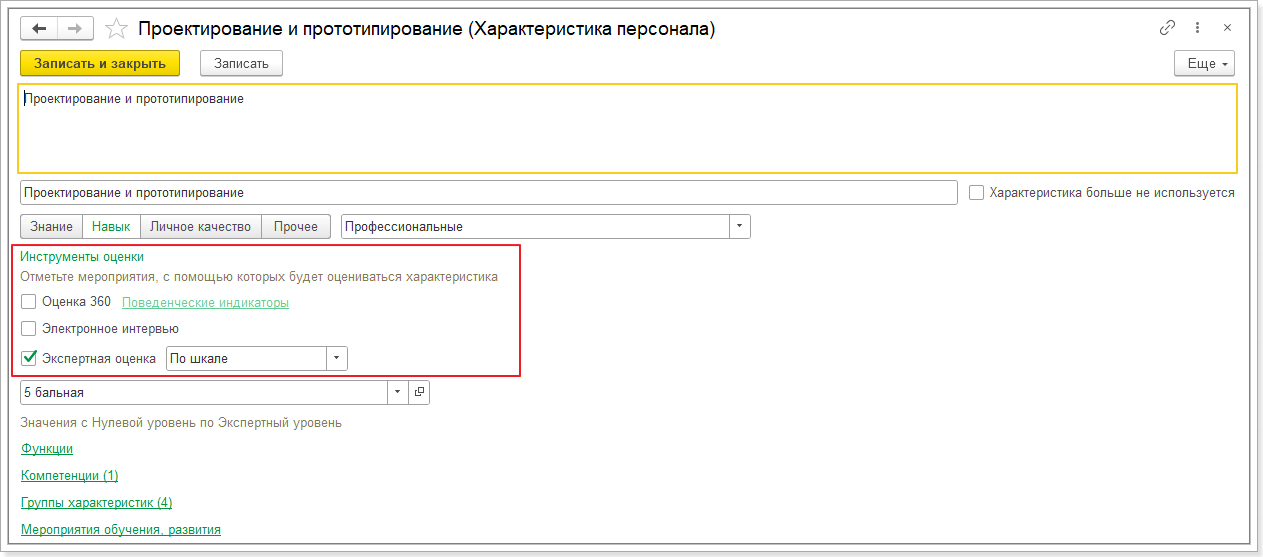Uncheck Экспертная оценка checkbox

[x=29, y=357]
